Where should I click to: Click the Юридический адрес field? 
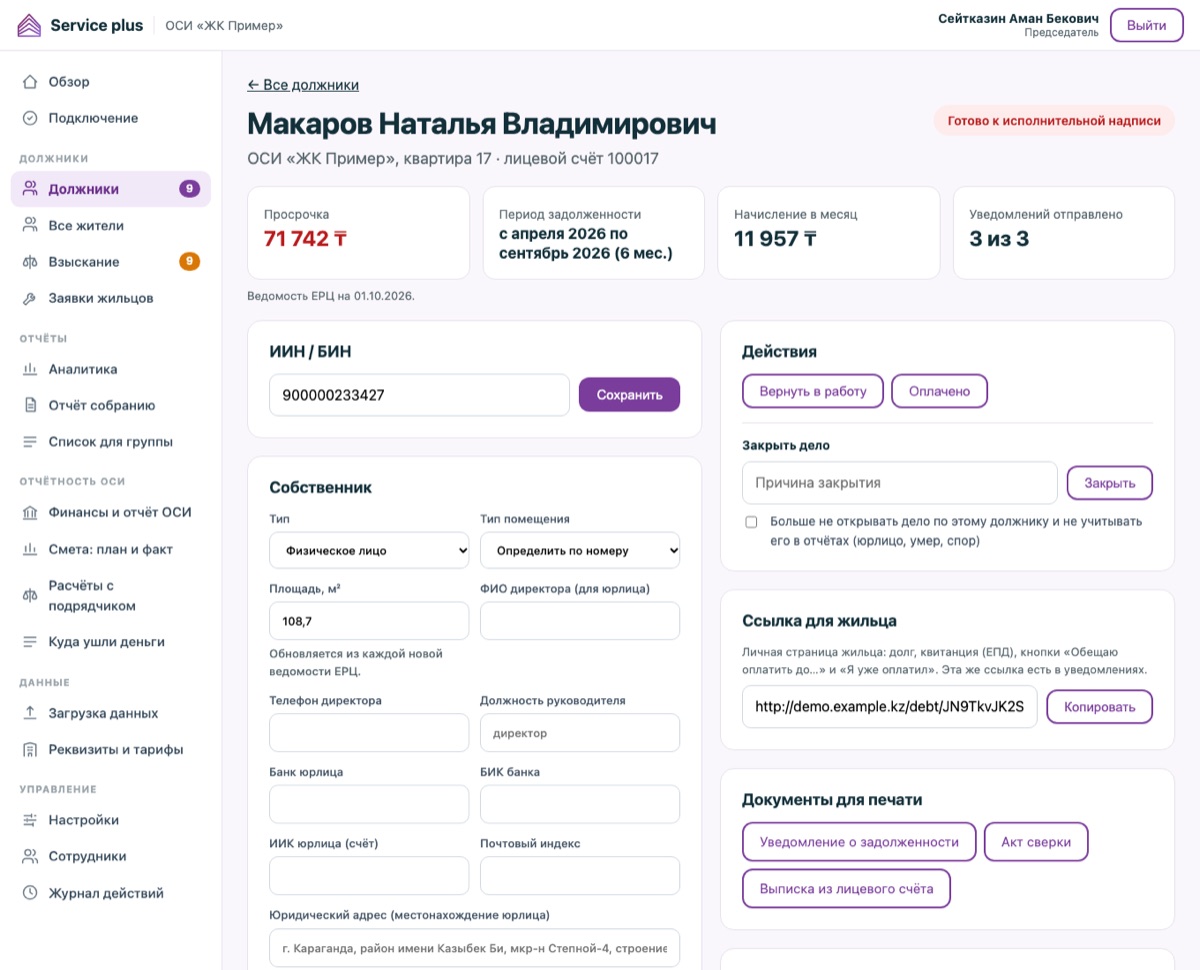(x=475, y=947)
